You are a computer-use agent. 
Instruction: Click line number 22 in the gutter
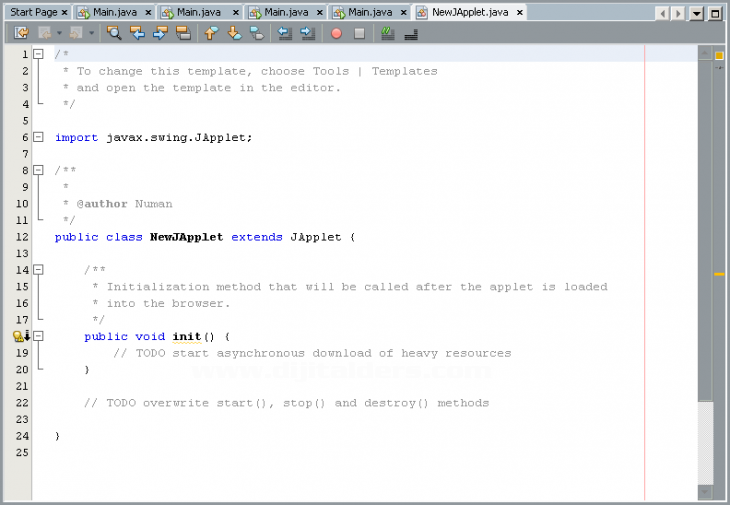click(22, 403)
